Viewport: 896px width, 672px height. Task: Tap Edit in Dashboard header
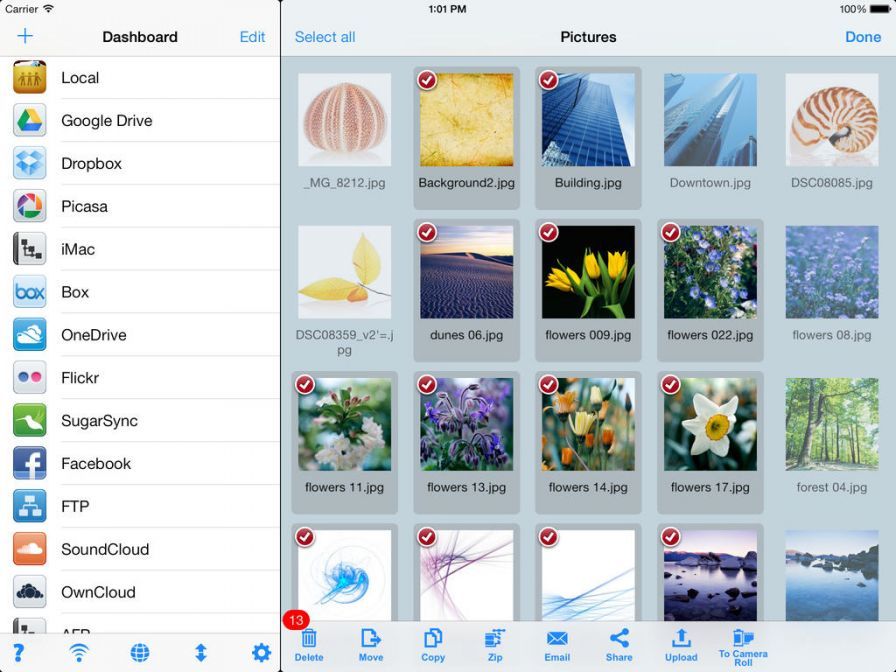pyautogui.click(x=252, y=37)
